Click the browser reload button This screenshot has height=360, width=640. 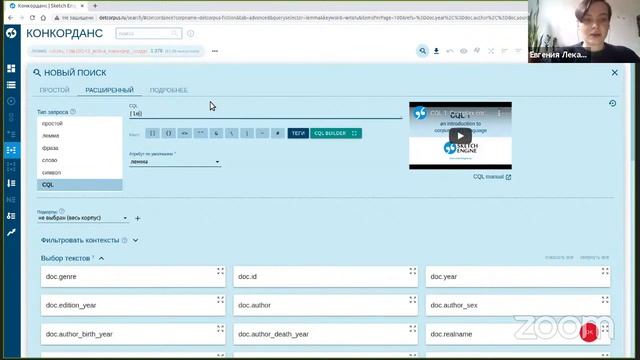click(x=32, y=18)
